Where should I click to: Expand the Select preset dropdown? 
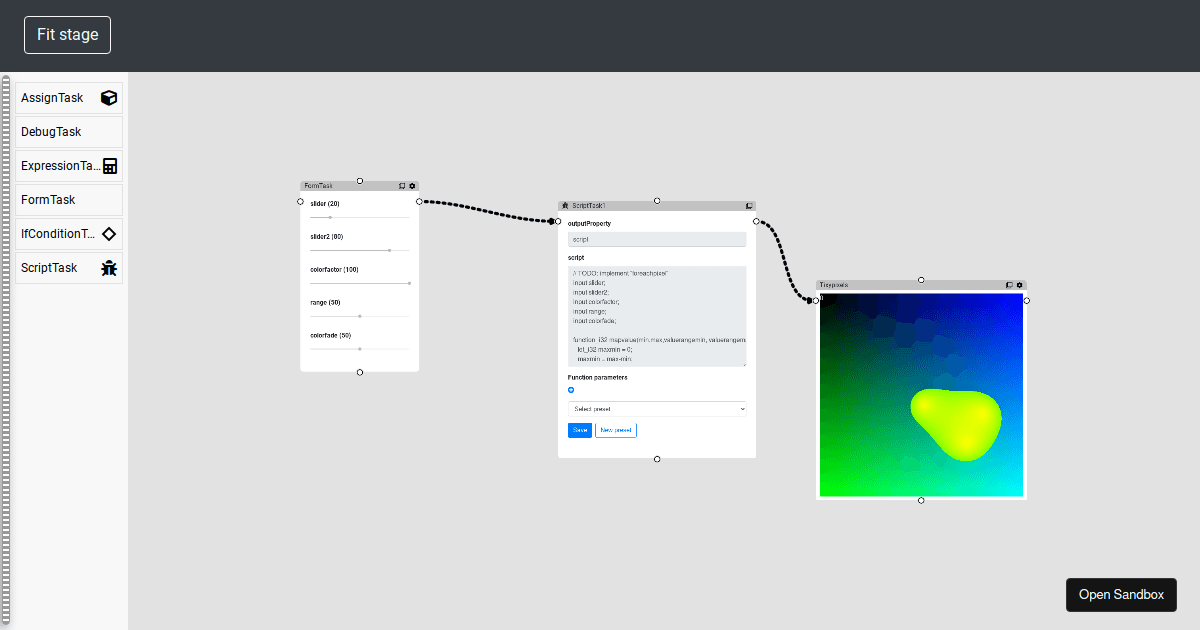tap(657, 409)
